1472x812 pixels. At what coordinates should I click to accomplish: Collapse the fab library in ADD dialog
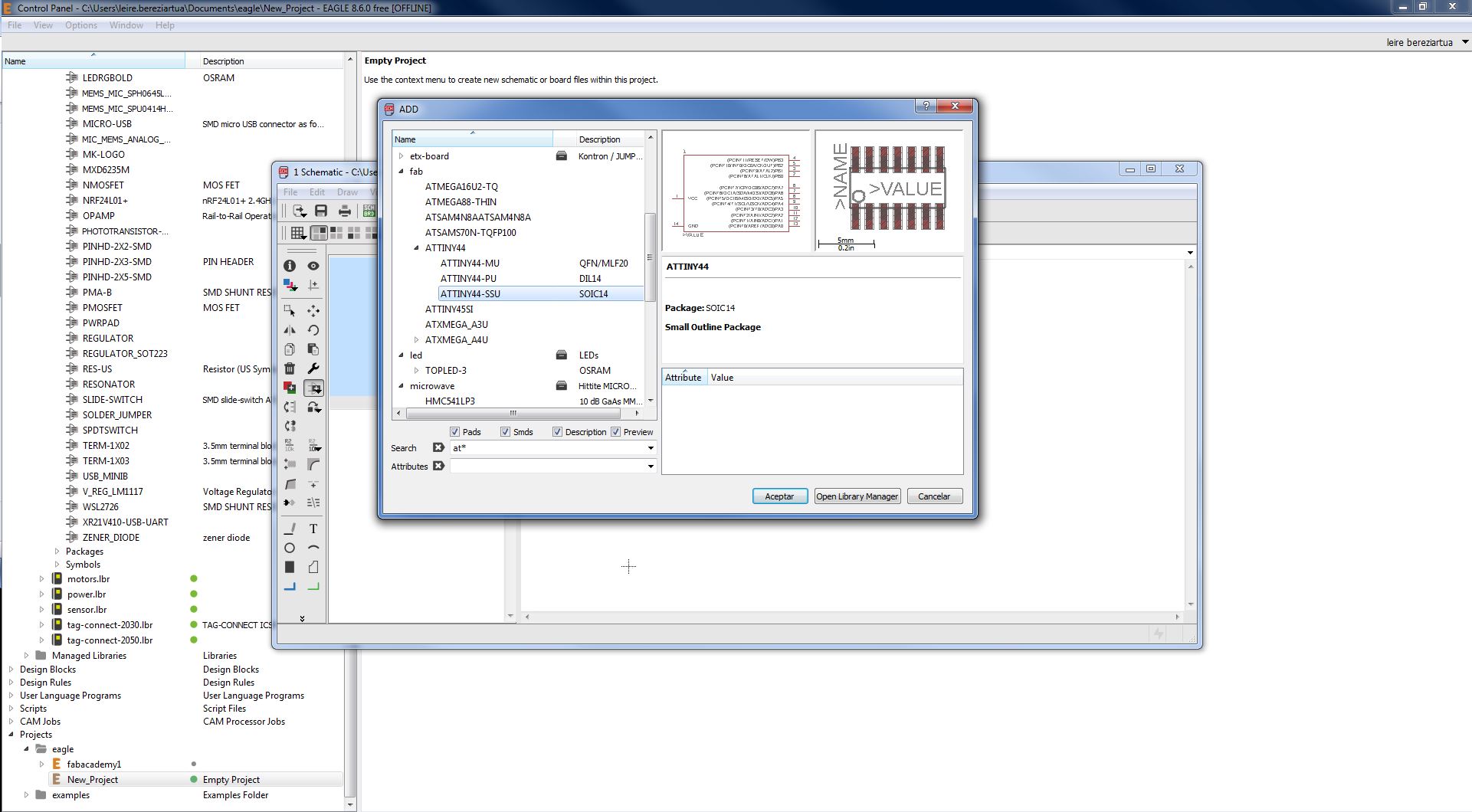401,172
